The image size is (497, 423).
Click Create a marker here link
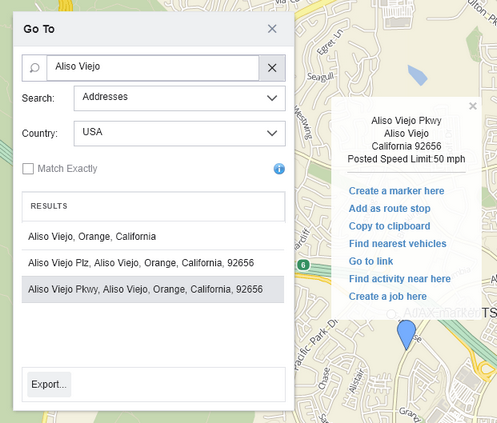pos(396,191)
